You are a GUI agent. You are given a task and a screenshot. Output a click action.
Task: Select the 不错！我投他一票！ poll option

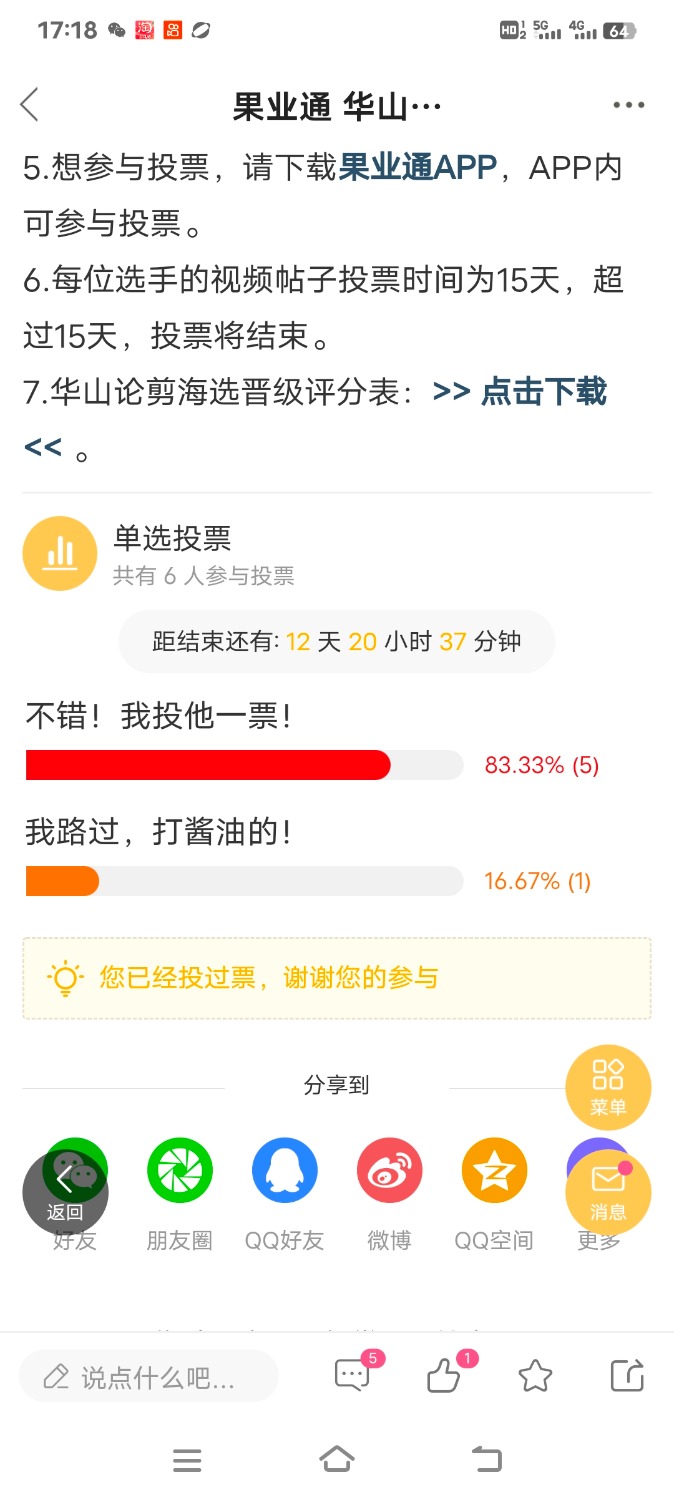click(x=159, y=716)
